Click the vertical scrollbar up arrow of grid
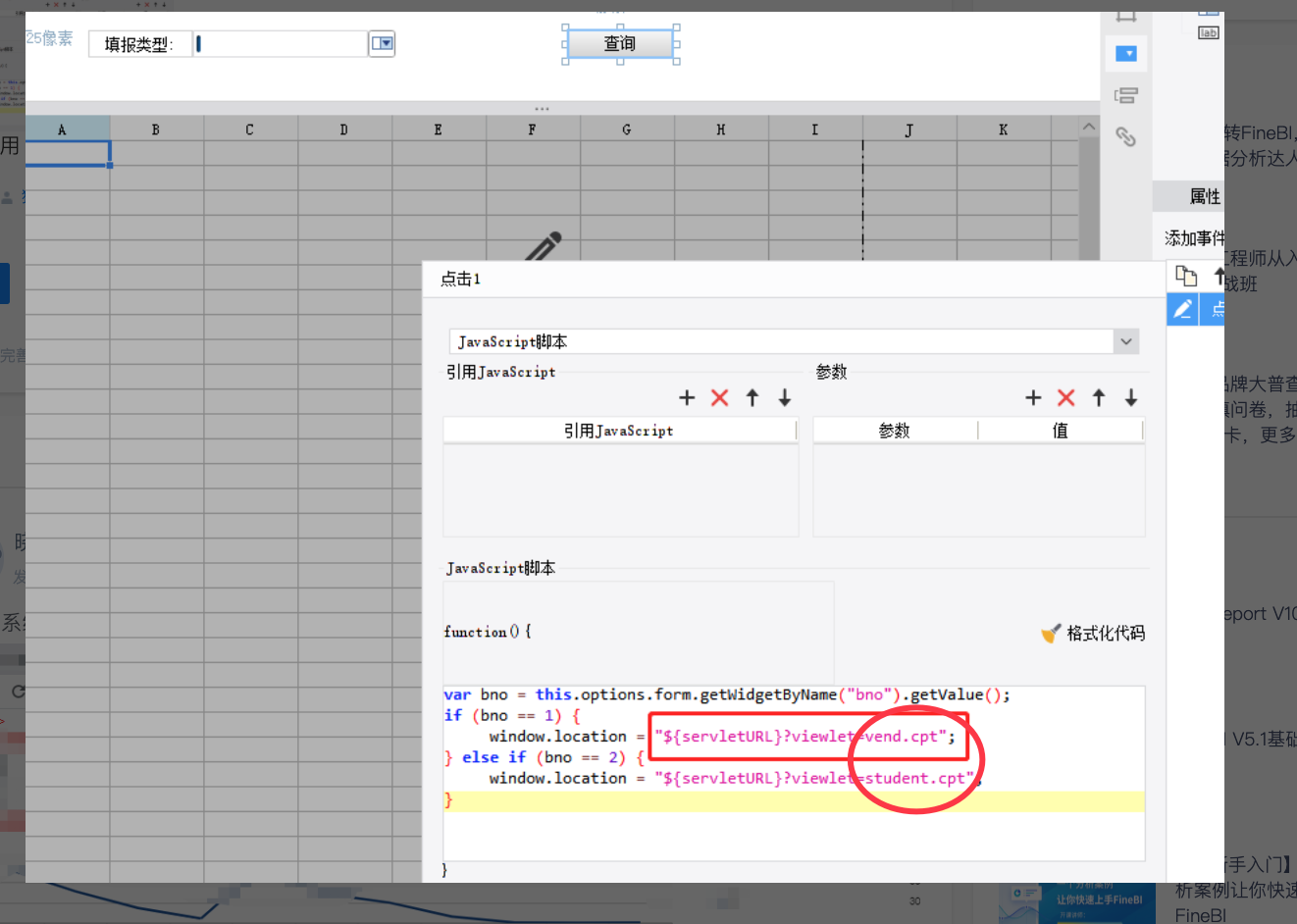Screen dimensions: 1297x924 tap(1089, 128)
